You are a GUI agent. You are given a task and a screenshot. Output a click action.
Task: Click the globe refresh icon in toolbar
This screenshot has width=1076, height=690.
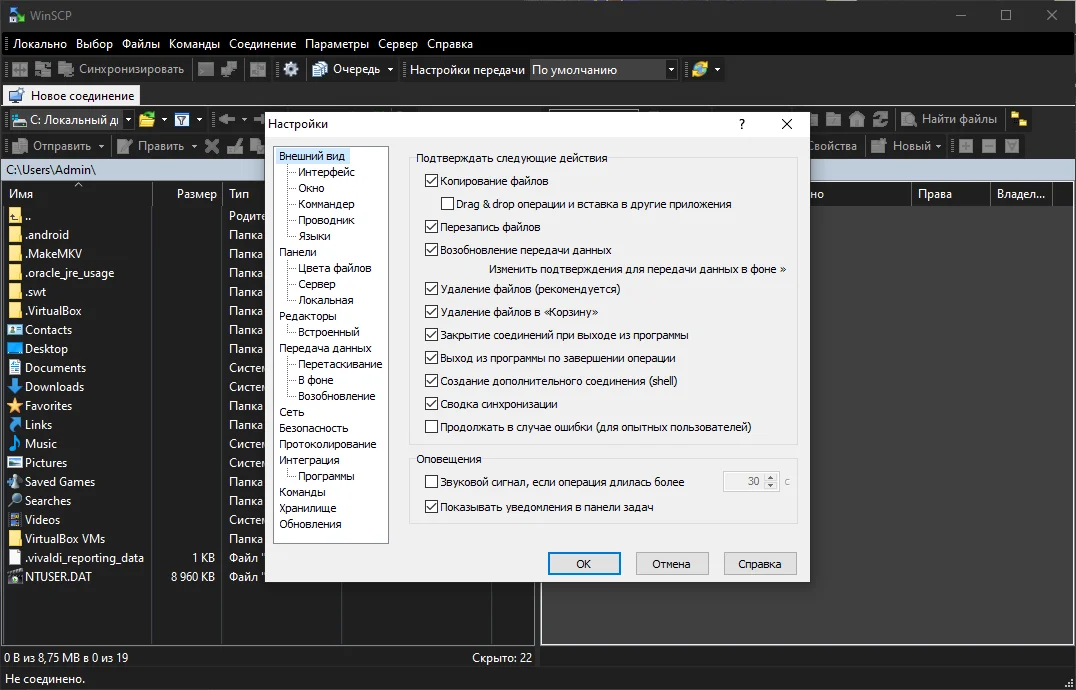(x=699, y=69)
